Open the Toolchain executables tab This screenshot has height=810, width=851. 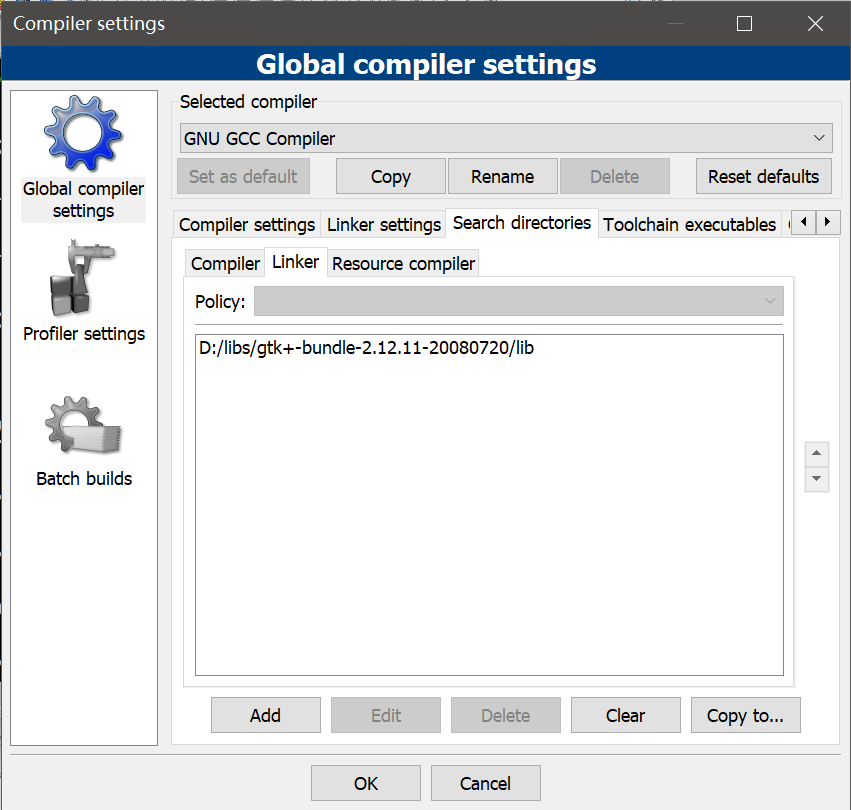[x=689, y=225]
